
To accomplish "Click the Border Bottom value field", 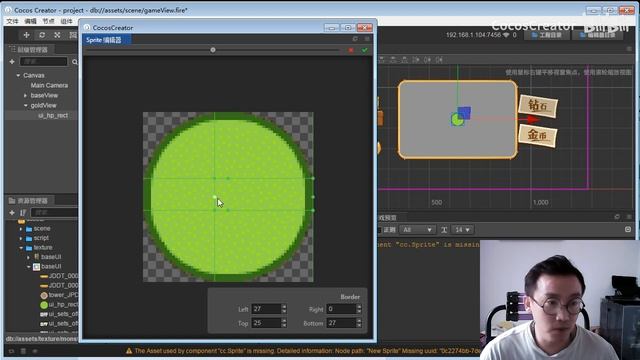I will (341, 323).
